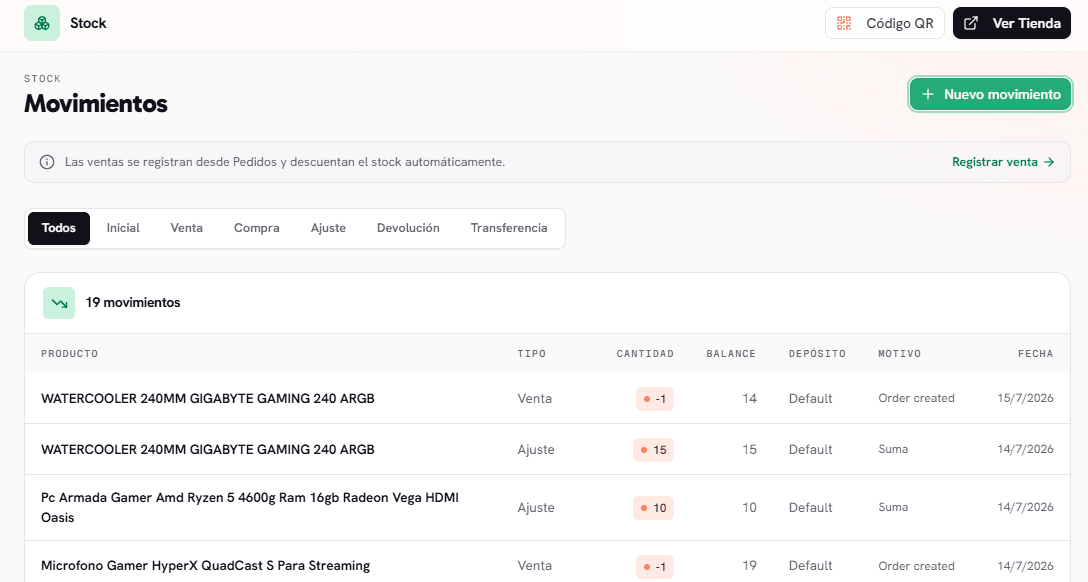Click the BALANCE column header
The image size is (1088, 582).
coord(731,354)
